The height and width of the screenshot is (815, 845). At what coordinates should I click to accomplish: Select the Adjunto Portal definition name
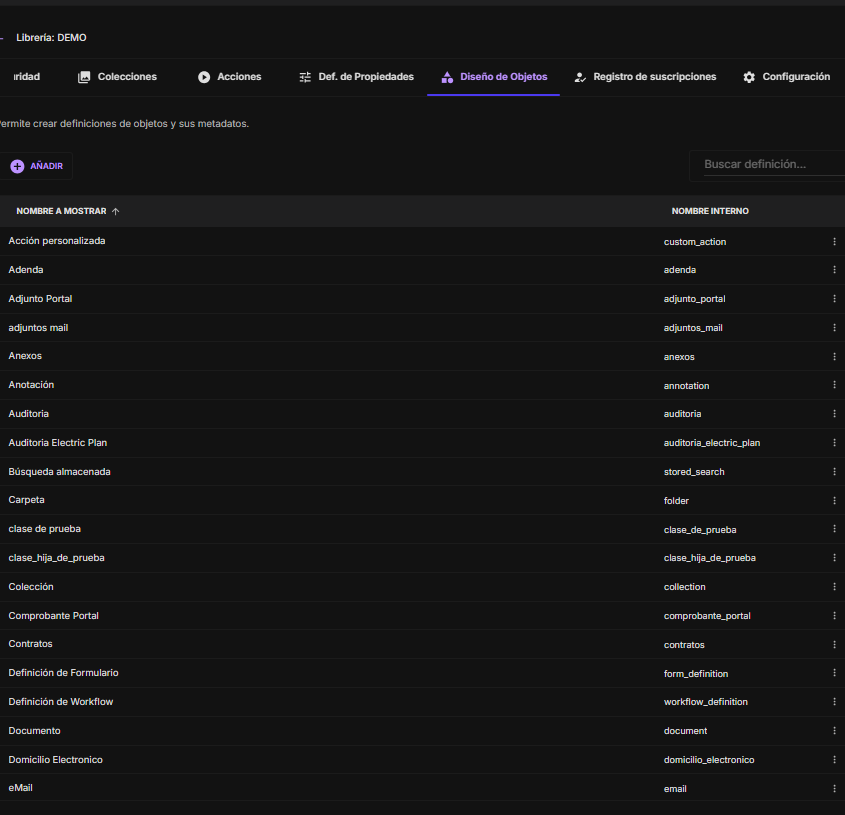point(40,299)
